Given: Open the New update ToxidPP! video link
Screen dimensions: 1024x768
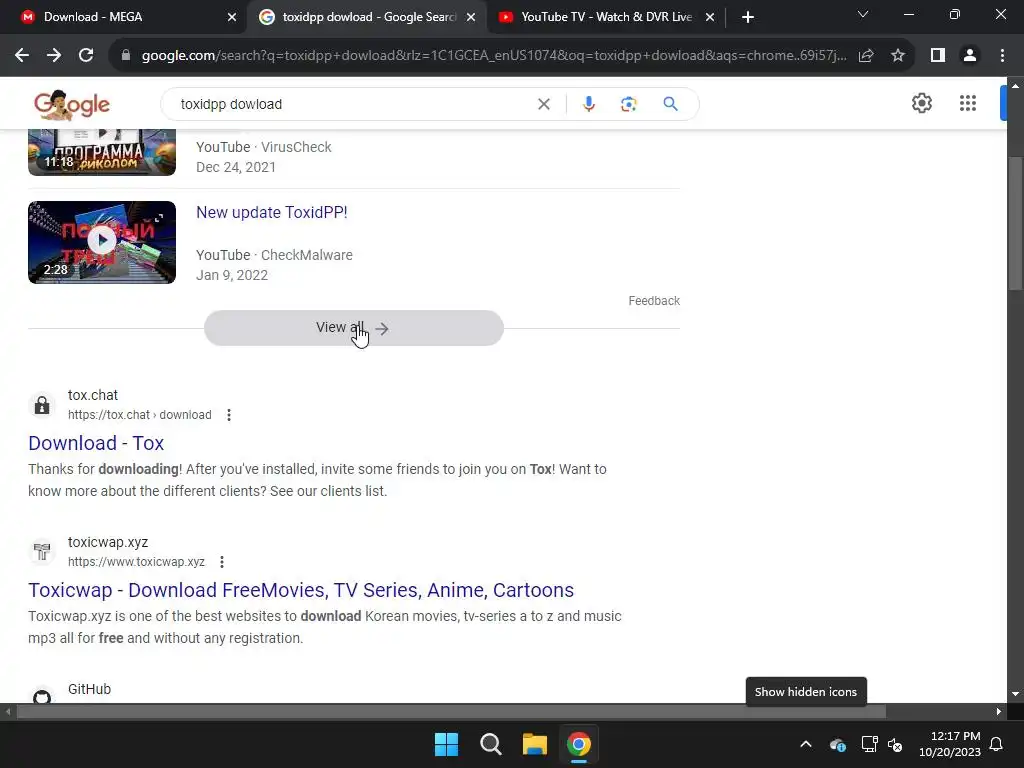Looking at the screenshot, I should (272, 212).
